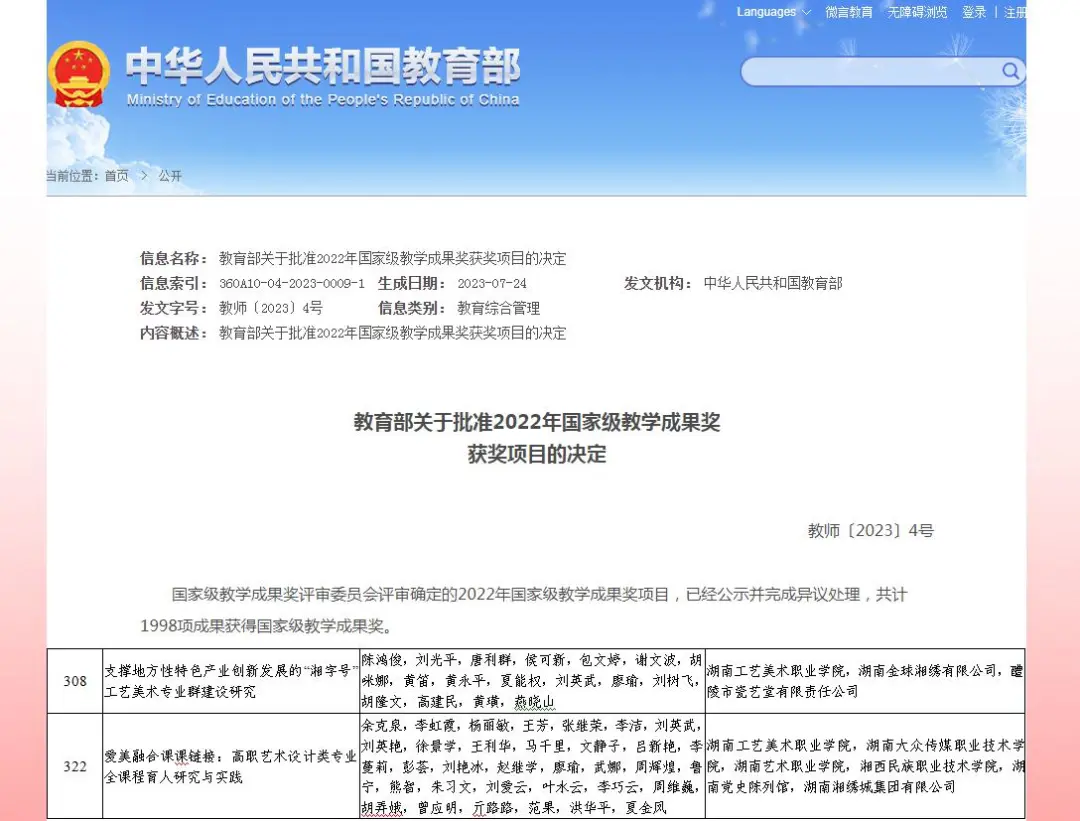The height and width of the screenshot is (821, 1080).
Task: Click the national emblem logo
Action: (79, 74)
